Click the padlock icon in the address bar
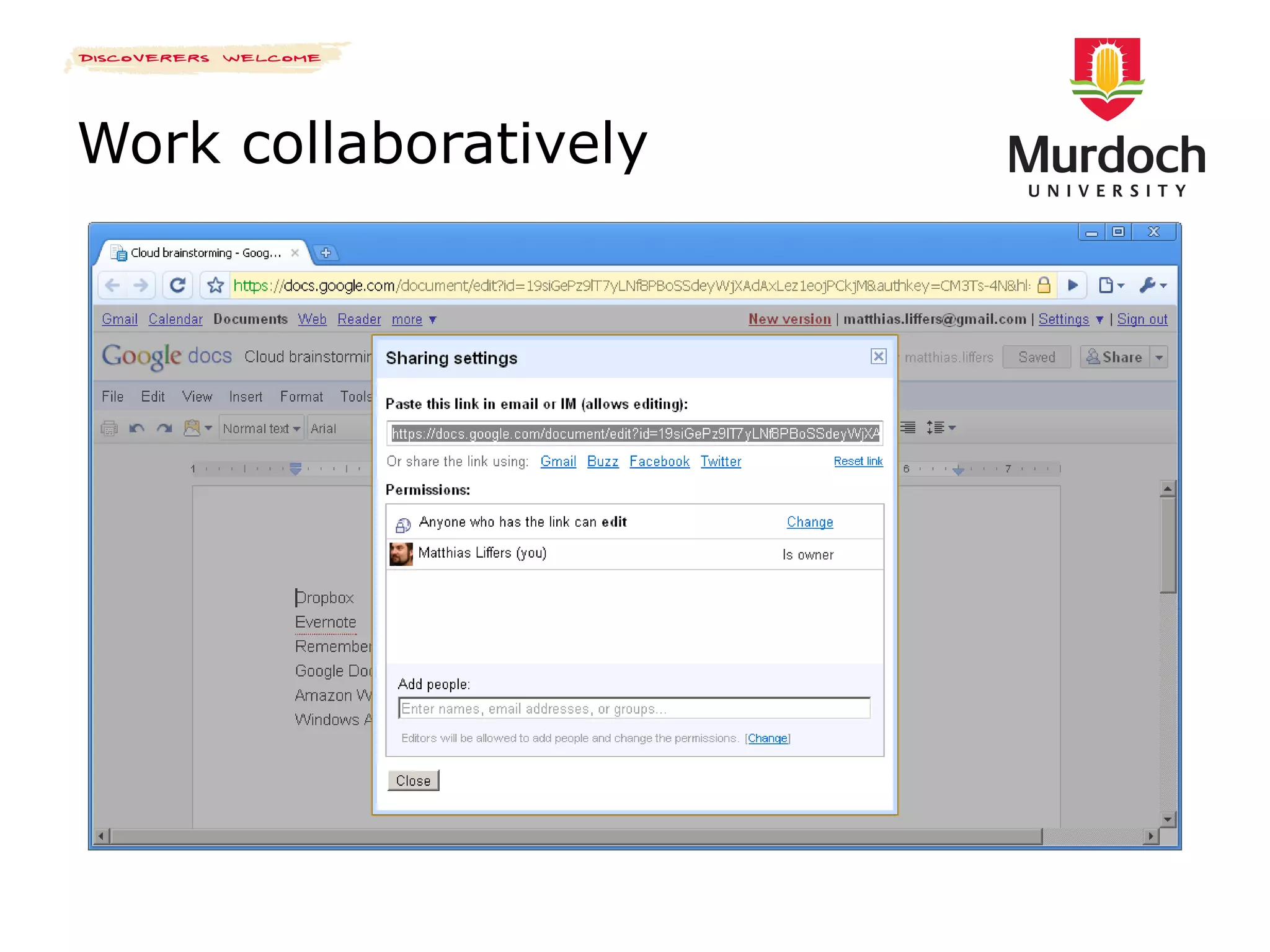Screen dimensions: 1270x952 pos(1044,285)
